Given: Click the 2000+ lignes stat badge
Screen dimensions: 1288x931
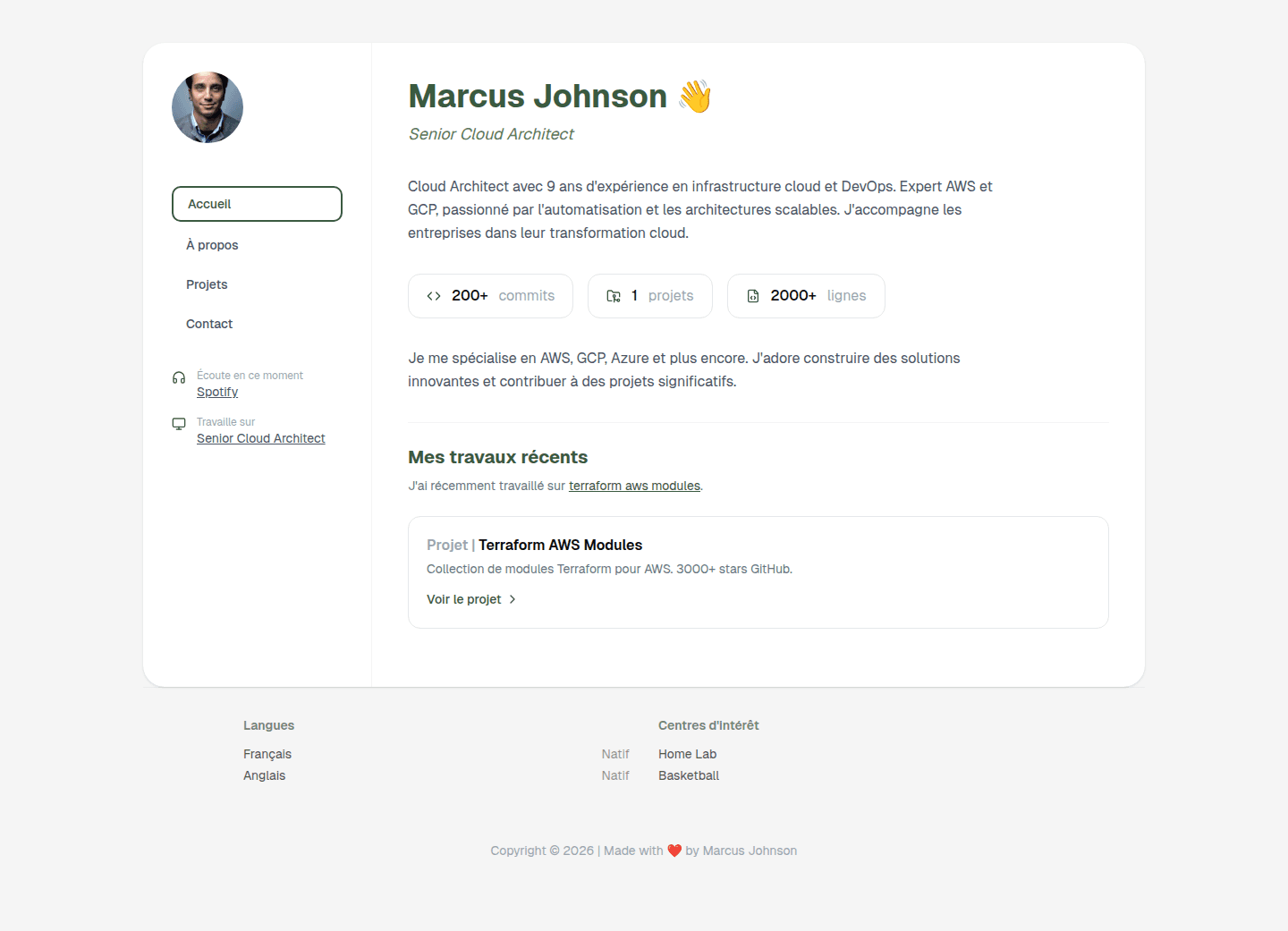Looking at the screenshot, I should [806, 296].
